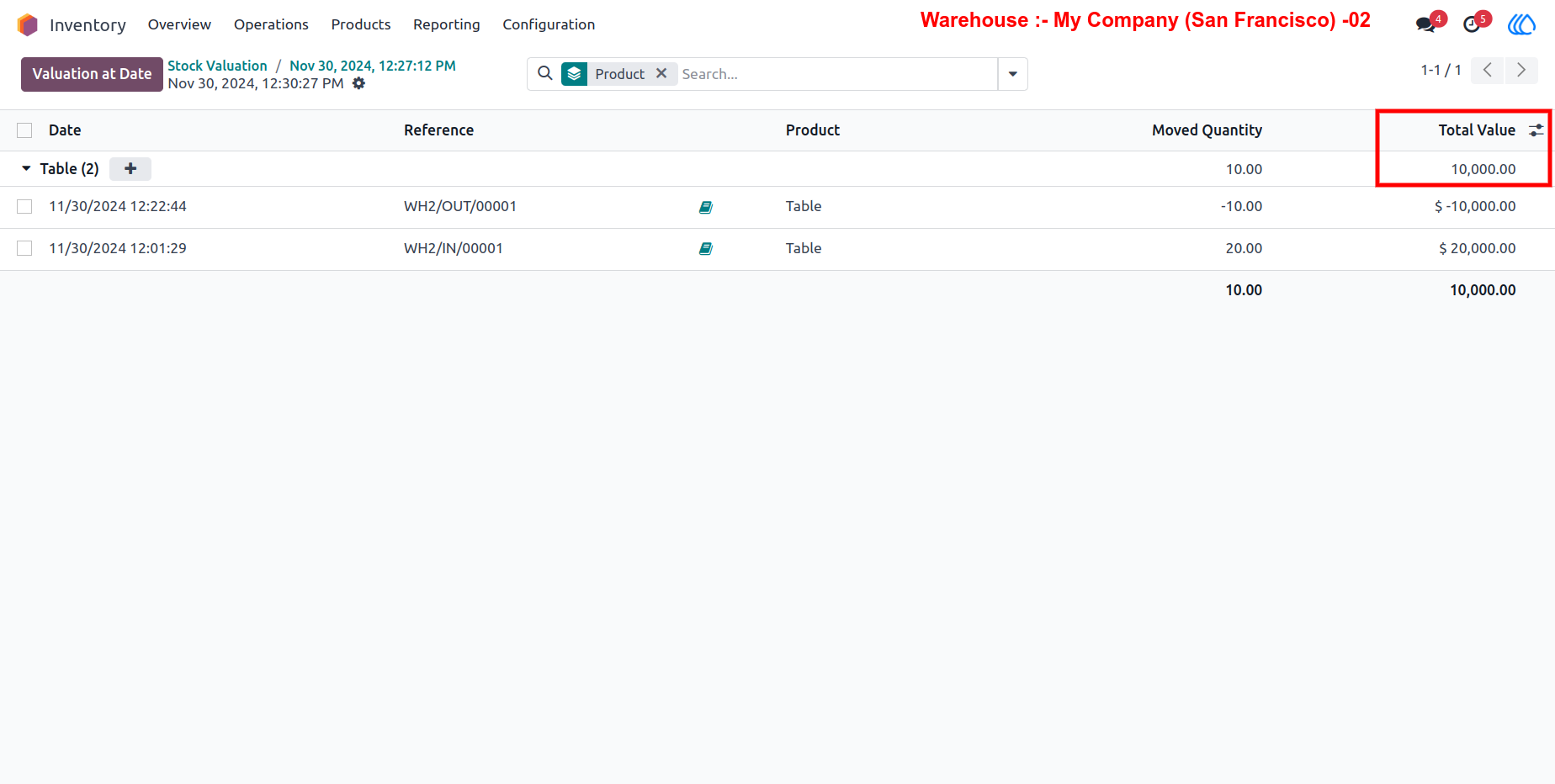Click into the Search input field
Viewport: 1555px width, 784px height.
(837, 74)
